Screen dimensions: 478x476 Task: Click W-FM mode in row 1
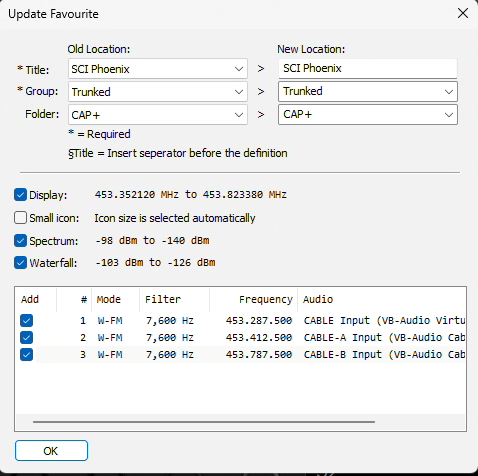pyautogui.click(x=110, y=321)
